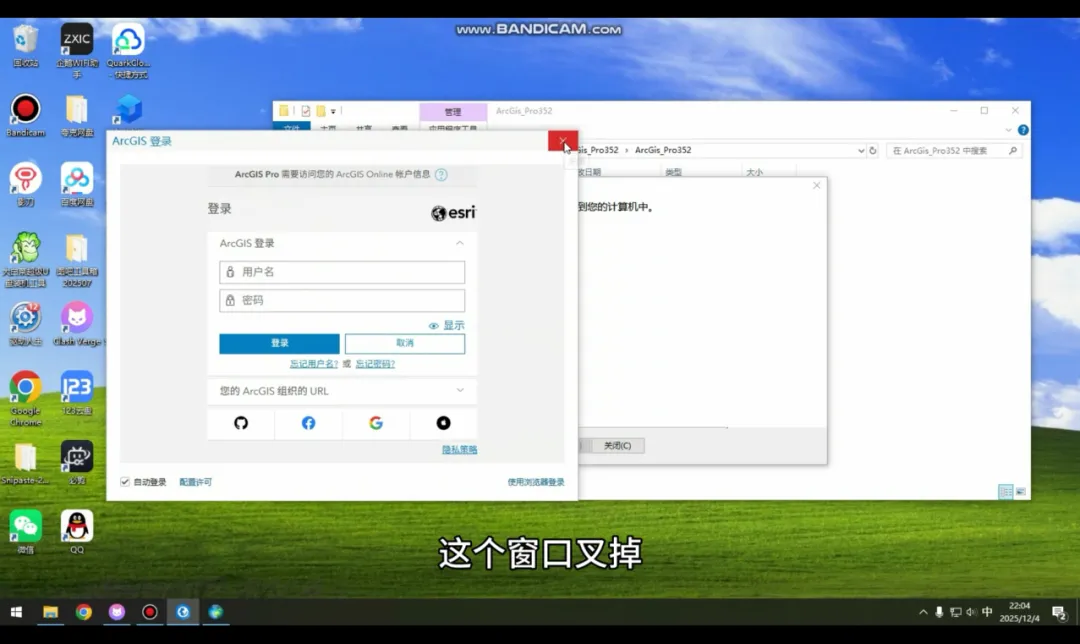The image size is (1080, 644).
Task: Collapse the ArcGIS 登录 section
Action: coord(459,243)
